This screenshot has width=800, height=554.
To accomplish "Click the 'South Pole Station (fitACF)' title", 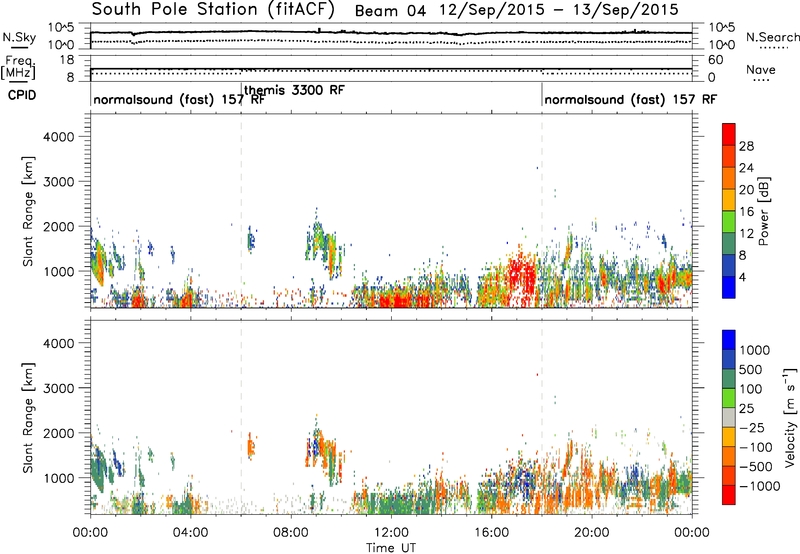I will [x=213, y=10].
